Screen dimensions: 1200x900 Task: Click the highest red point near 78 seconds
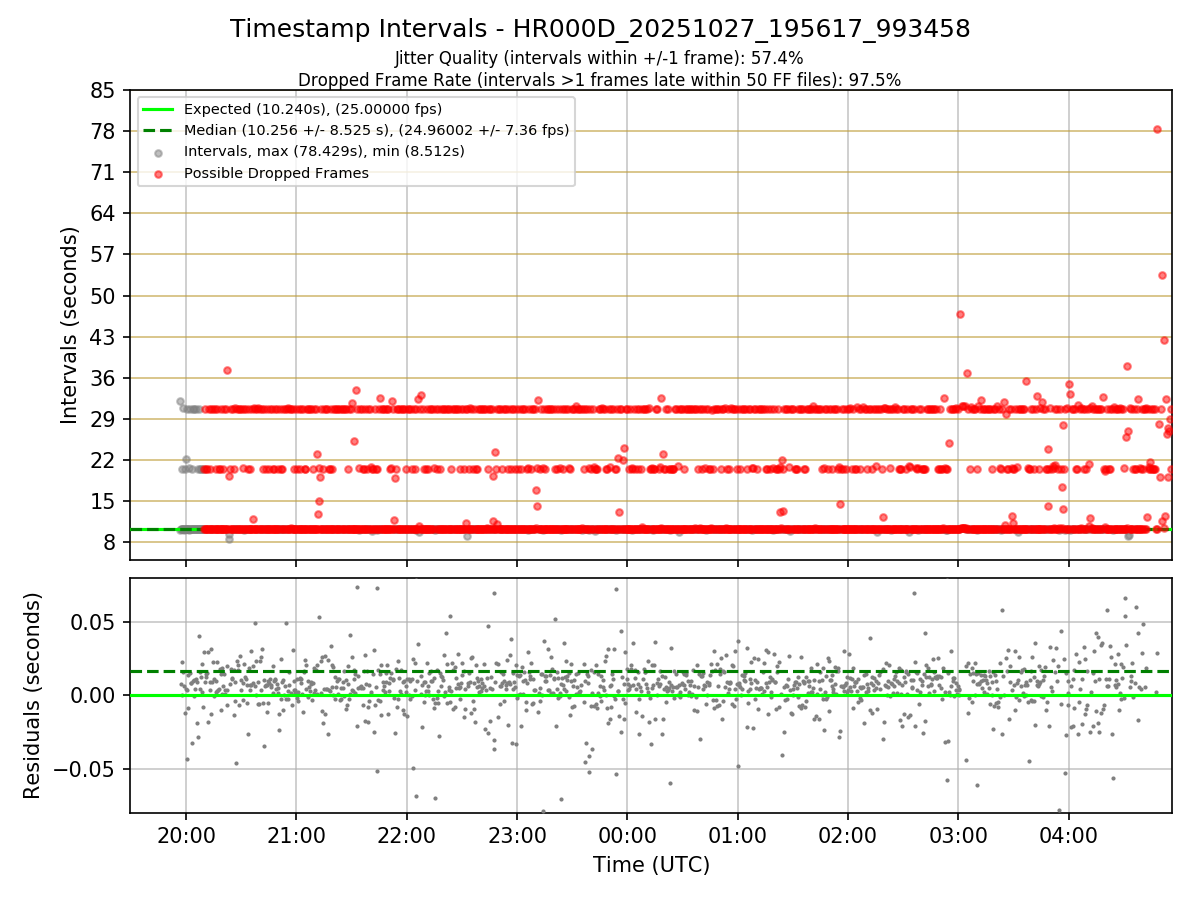pos(1157,129)
